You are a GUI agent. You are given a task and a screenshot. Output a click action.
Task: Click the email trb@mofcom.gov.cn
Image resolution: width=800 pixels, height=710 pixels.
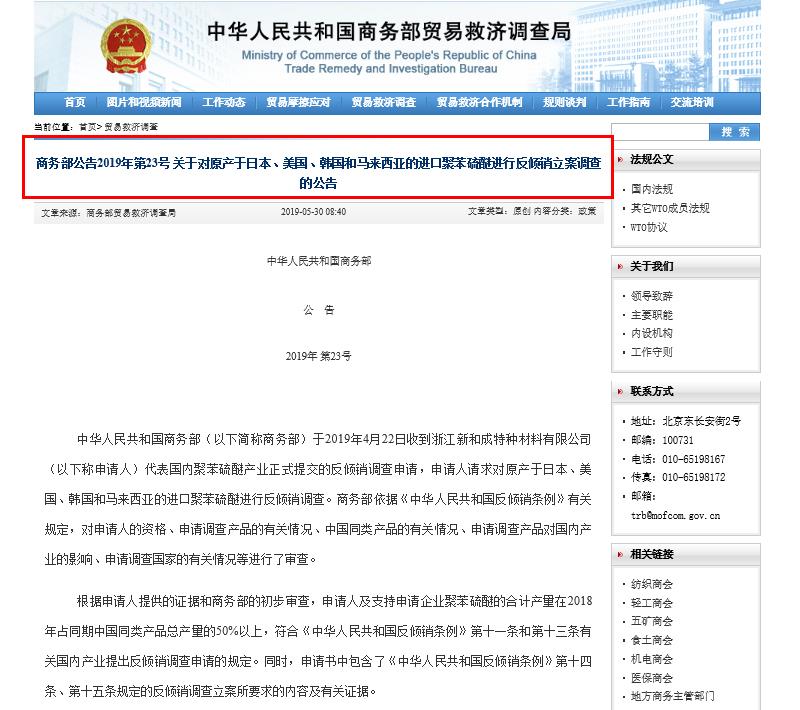tap(676, 515)
